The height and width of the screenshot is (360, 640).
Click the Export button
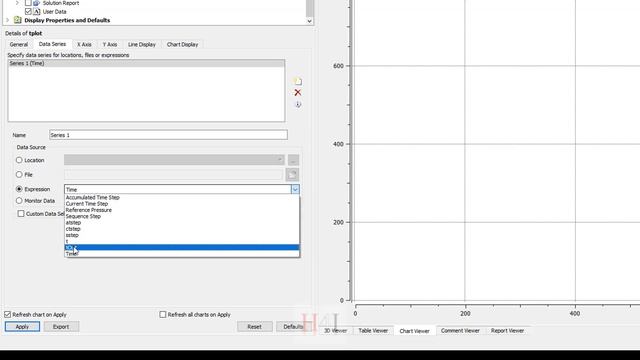(61, 327)
